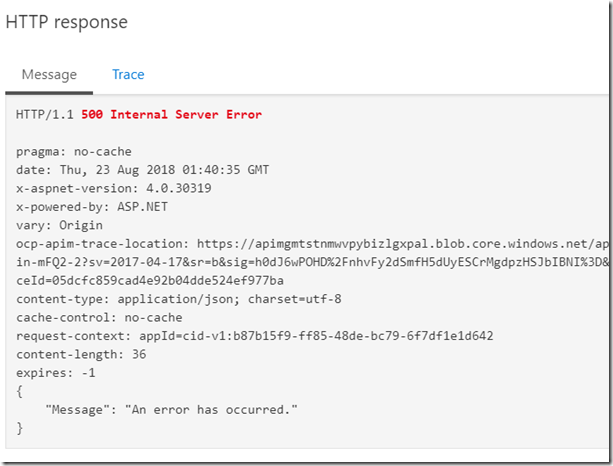Click the 500 Internal Server Error status
Viewport: 613px width, 466px height.
(172, 115)
